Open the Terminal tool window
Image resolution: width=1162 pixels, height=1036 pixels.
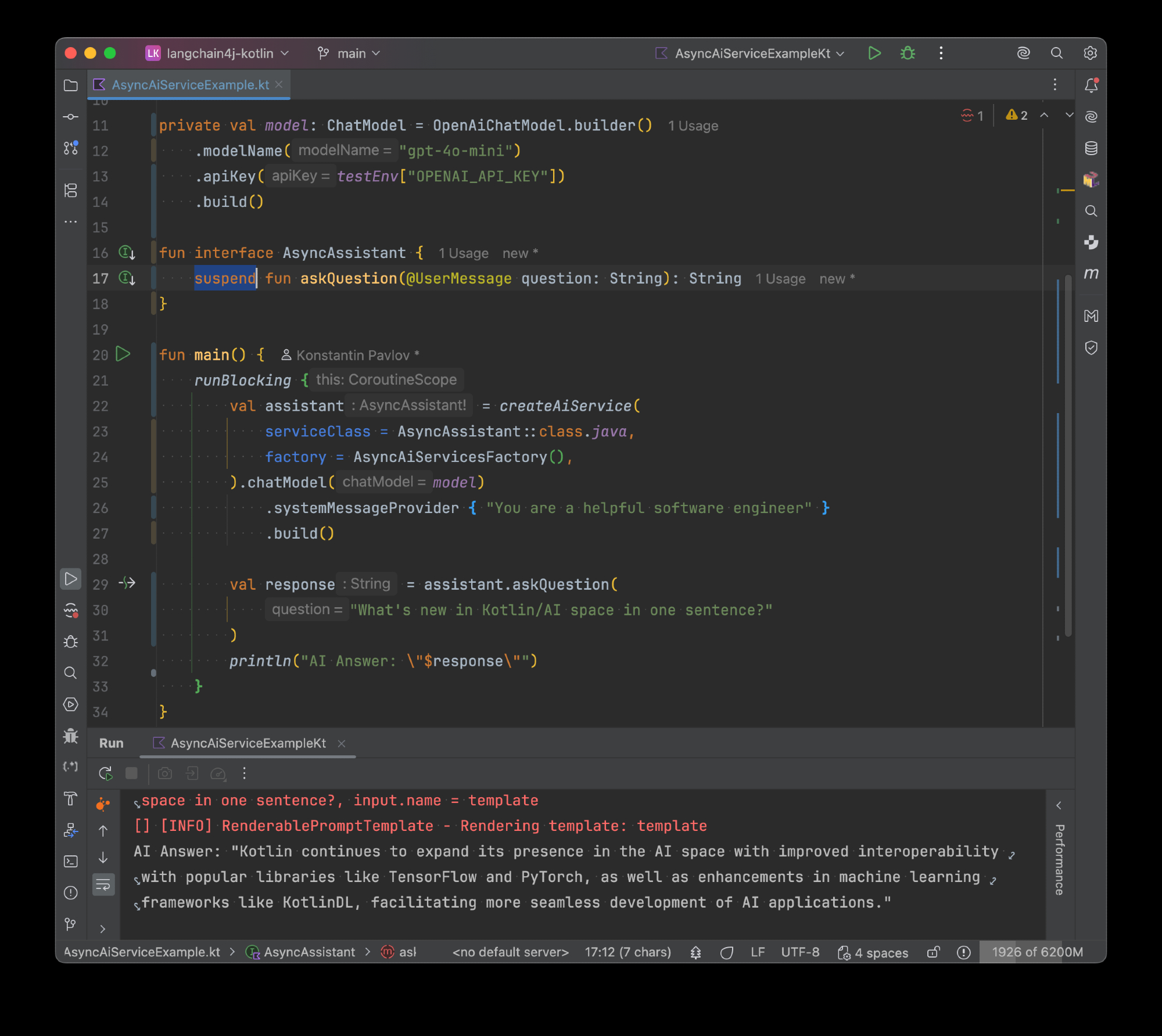71,861
